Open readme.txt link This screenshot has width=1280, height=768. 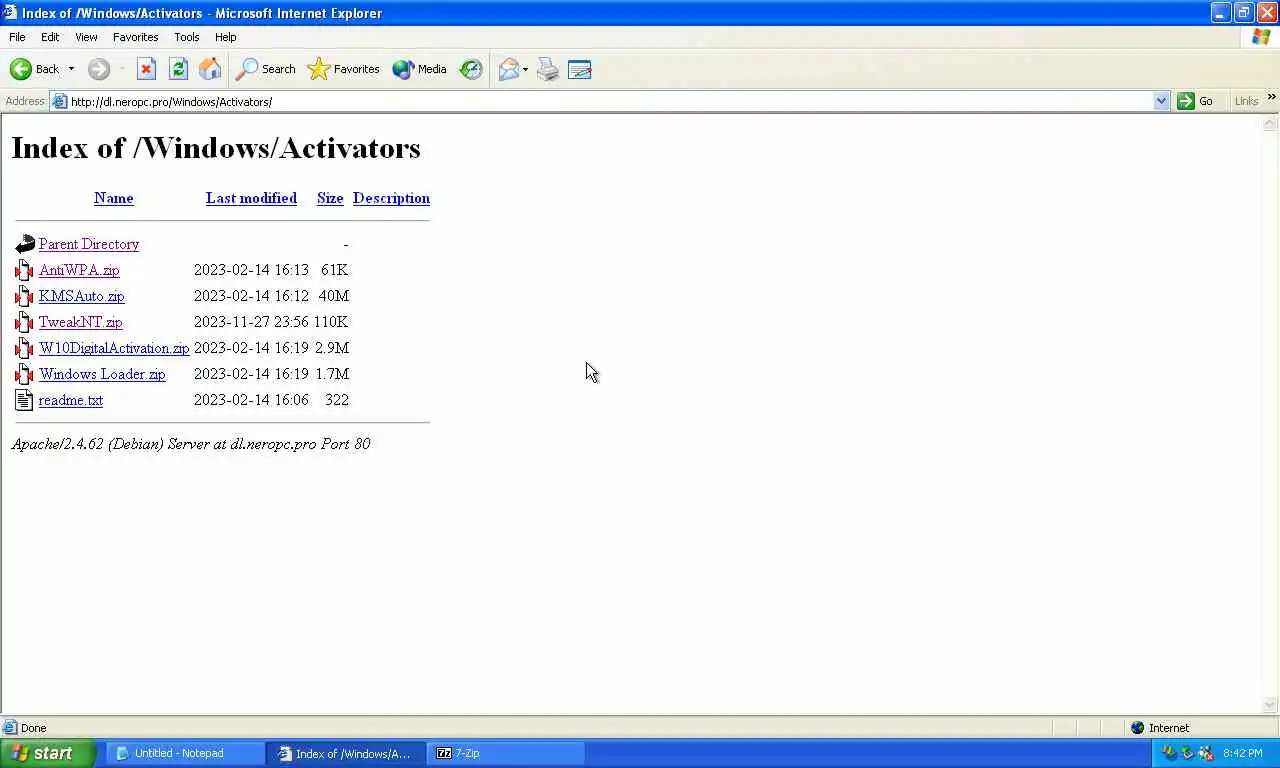point(71,400)
